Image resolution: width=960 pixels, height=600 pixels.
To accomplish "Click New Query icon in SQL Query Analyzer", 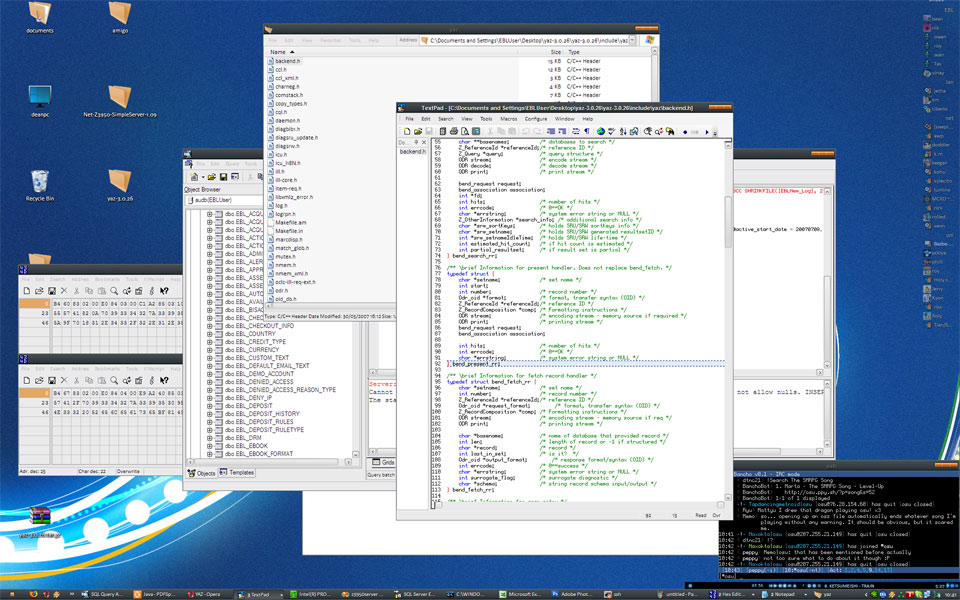I will pyautogui.click(x=194, y=176).
